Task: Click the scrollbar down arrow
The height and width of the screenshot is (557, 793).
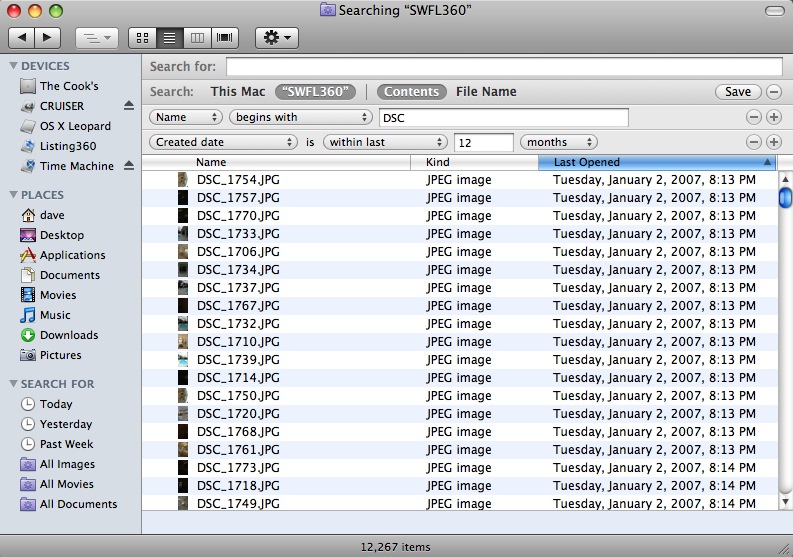Action: tap(785, 502)
